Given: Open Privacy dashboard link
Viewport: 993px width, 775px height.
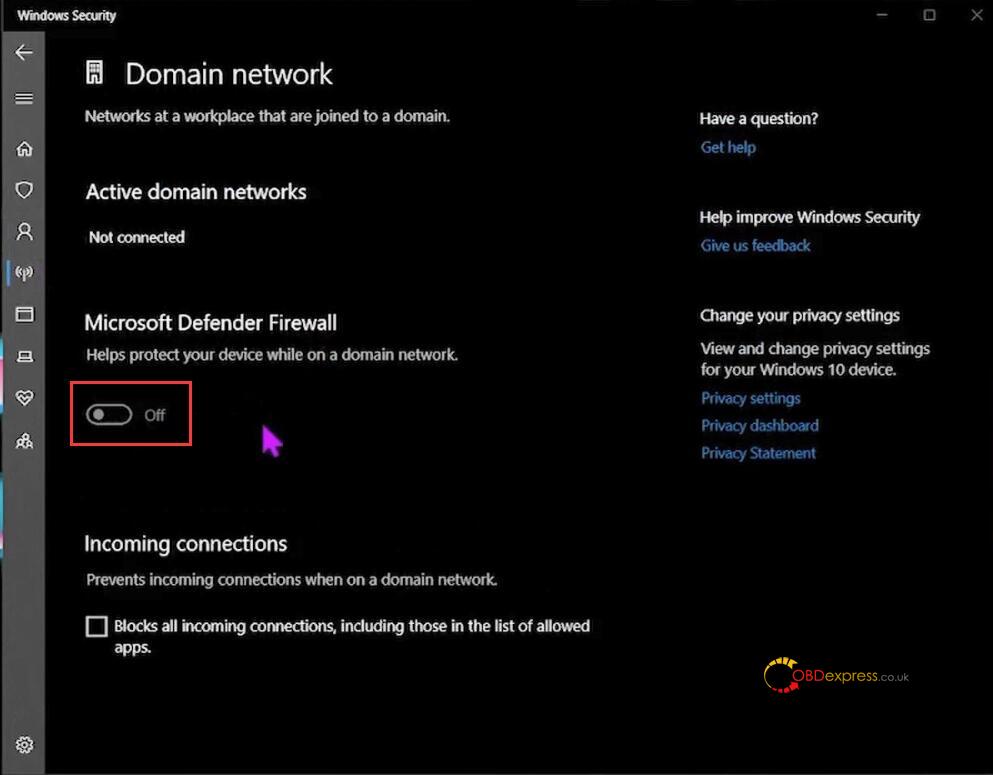Looking at the screenshot, I should [759, 425].
